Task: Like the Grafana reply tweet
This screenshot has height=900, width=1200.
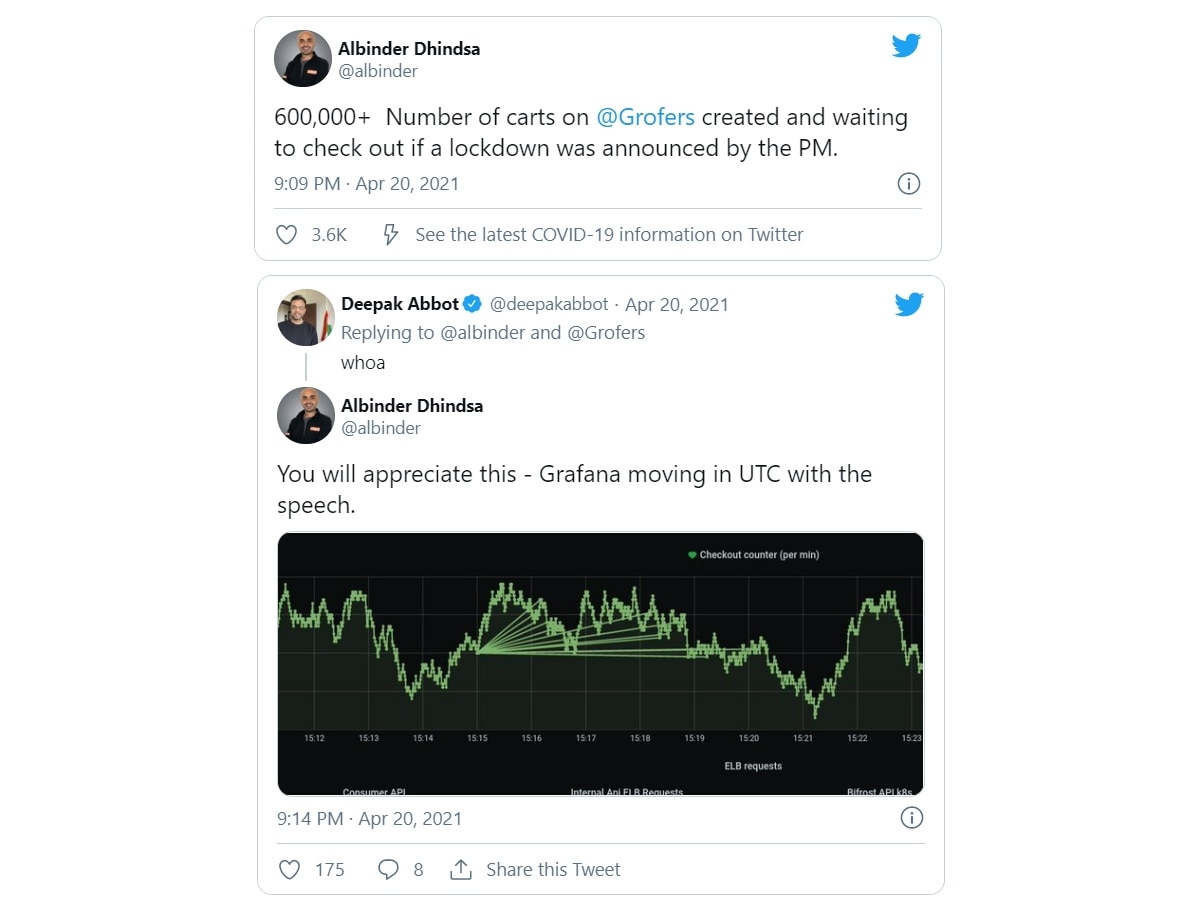Action: pyautogui.click(x=289, y=870)
